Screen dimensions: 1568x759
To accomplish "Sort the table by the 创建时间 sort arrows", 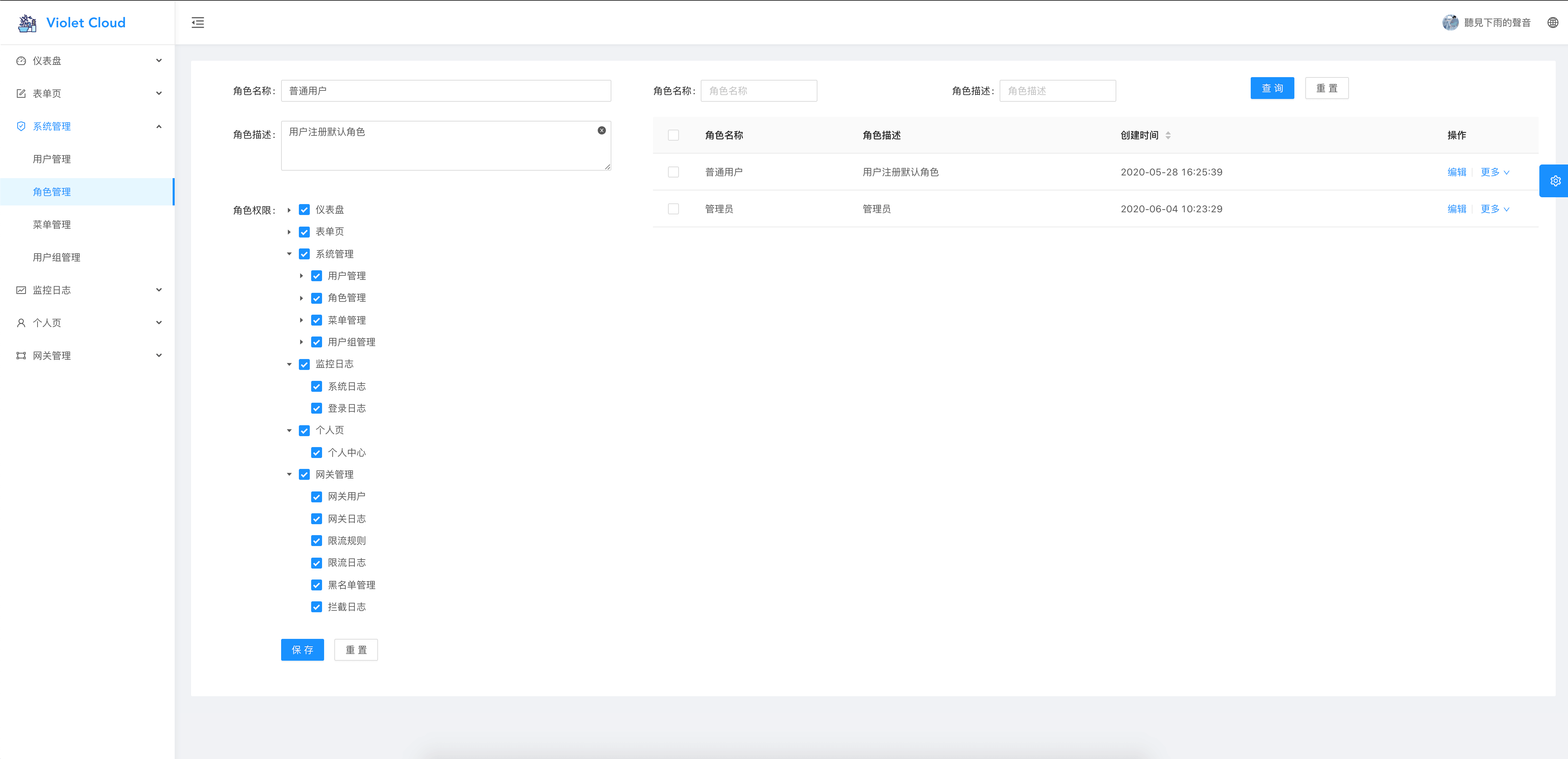I will pos(1168,135).
